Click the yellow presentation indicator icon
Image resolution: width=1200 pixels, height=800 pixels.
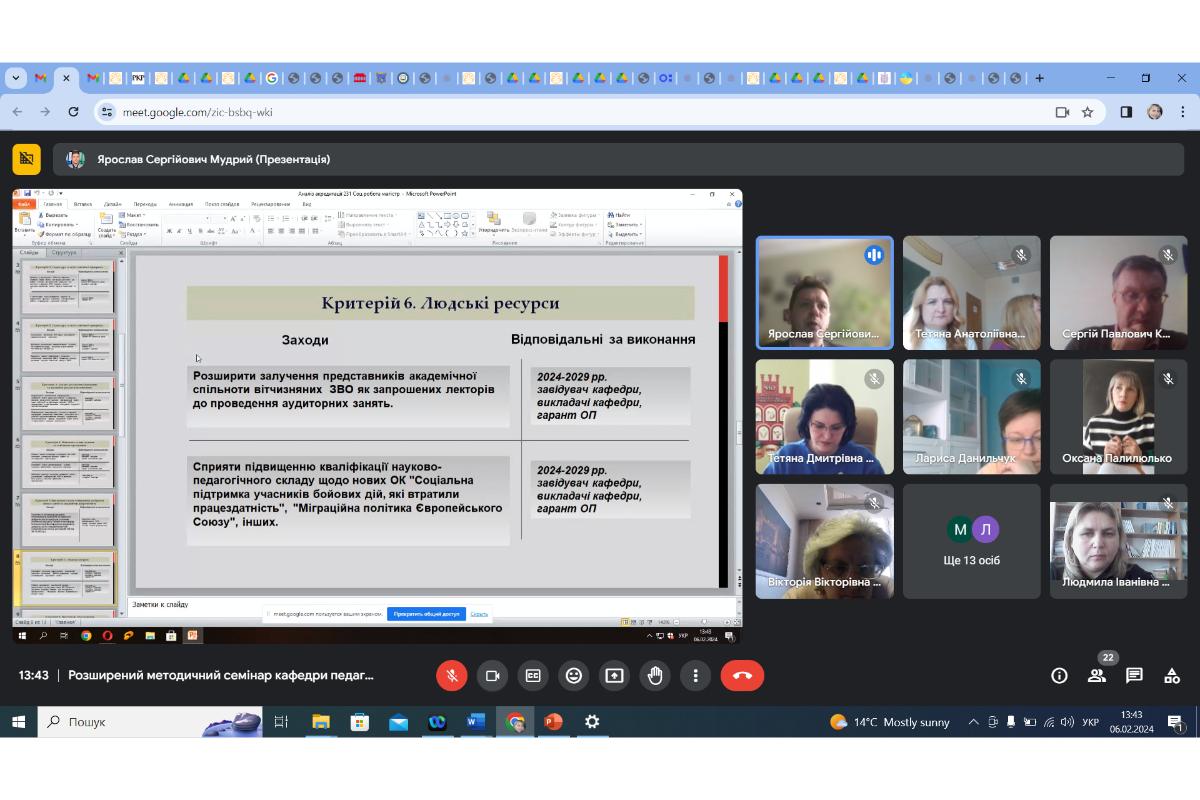(27, 159)
